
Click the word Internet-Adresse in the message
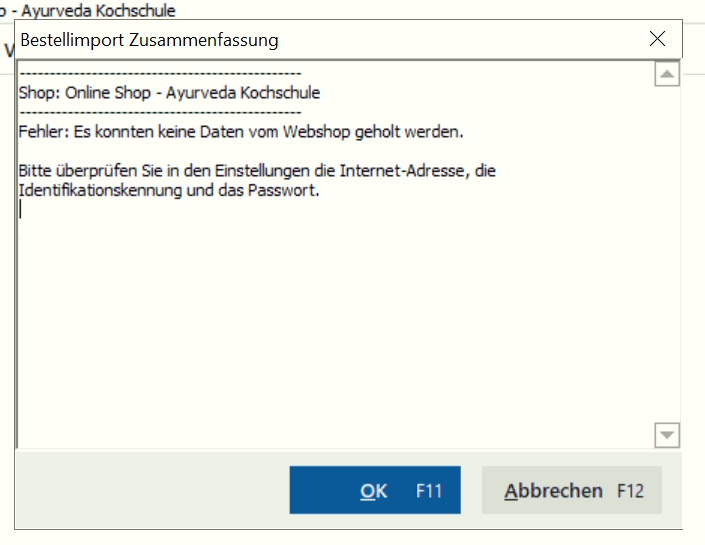(x=405, y=171)
